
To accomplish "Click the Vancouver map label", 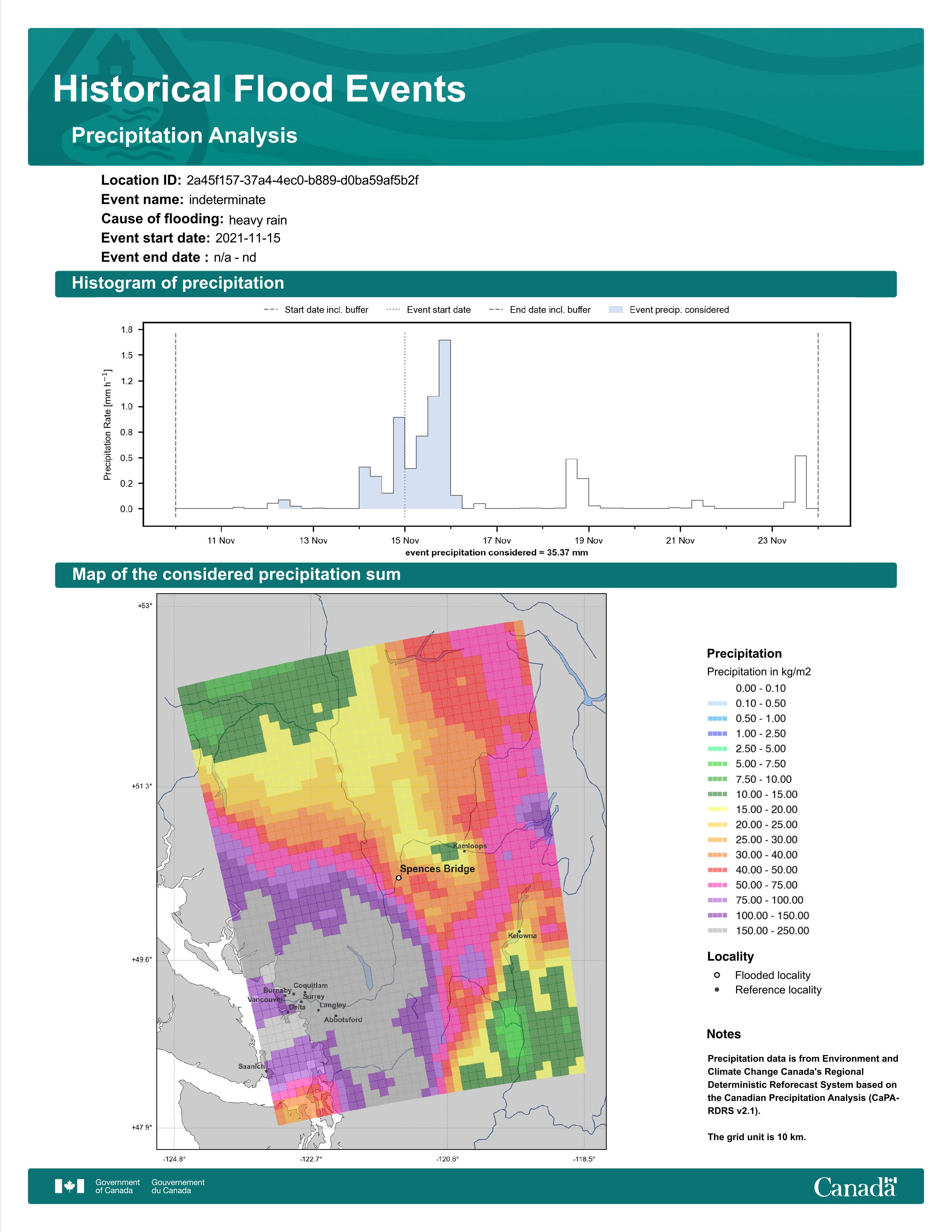I will [x=265, y=999].
